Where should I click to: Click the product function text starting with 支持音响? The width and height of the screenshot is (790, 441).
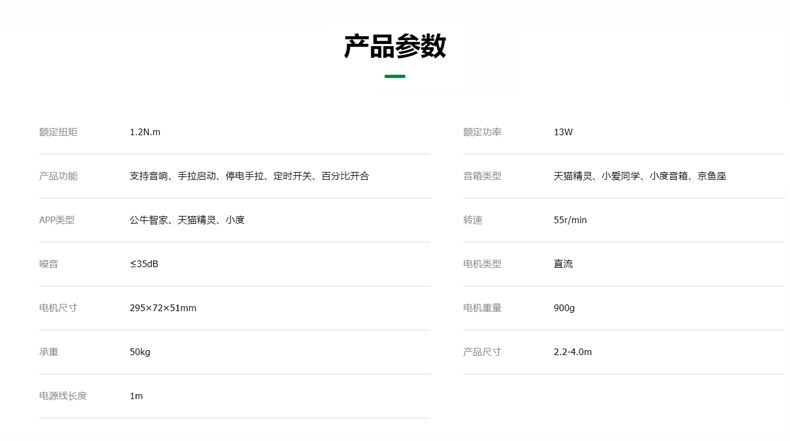tap(249, 176)
